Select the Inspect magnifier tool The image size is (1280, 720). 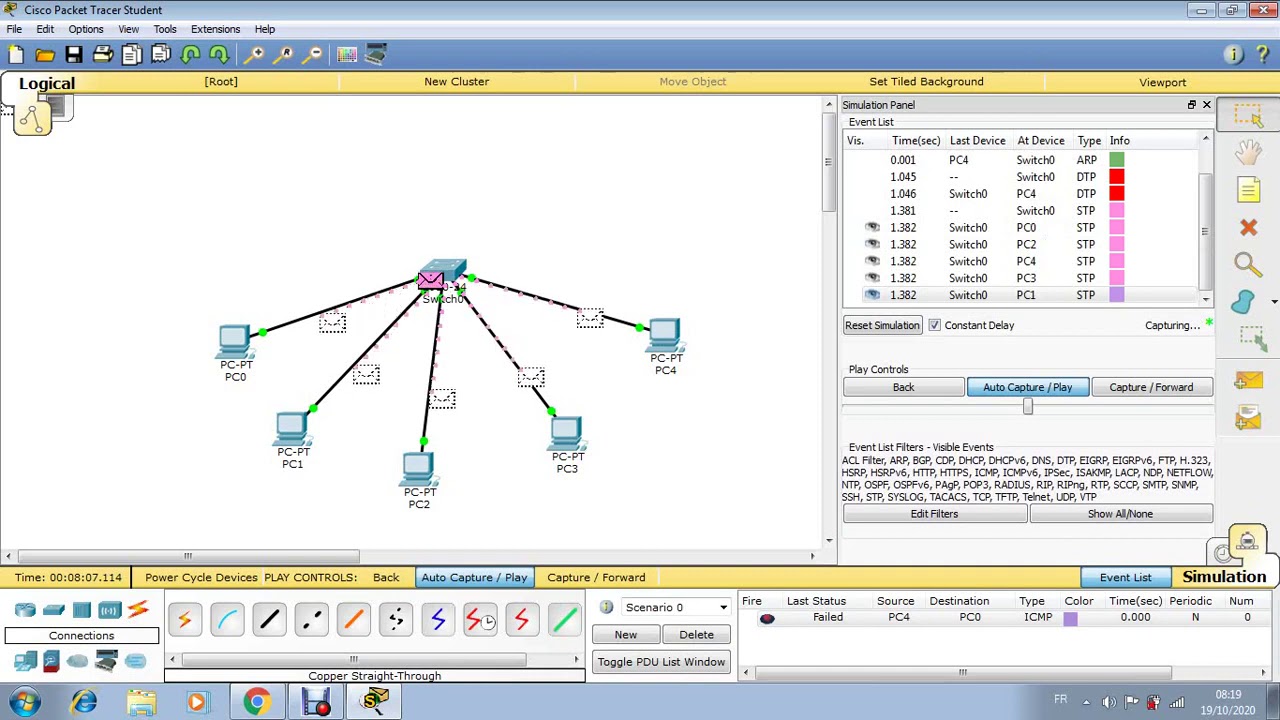point(1247,264)
